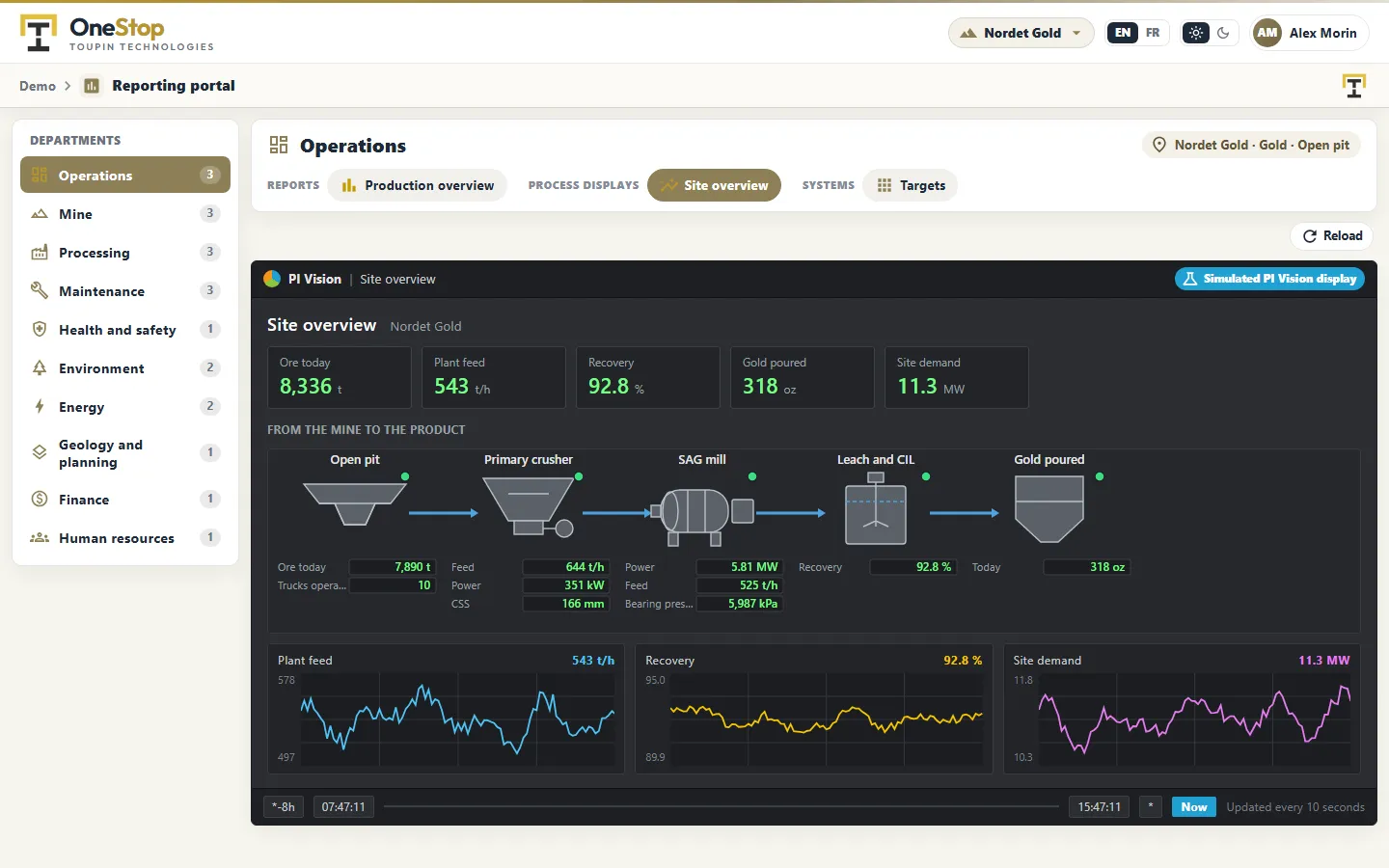Screen dimensions: 1389x868
Task: Click the Simulated PI Vision display badge
Action: [1269, 279]
